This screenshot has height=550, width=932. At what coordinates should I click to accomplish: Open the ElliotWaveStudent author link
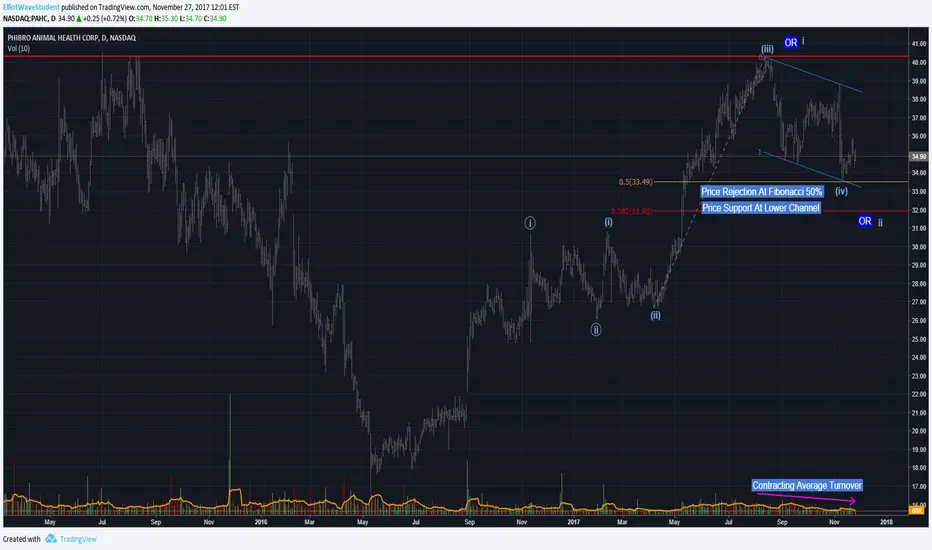click(31, 7)
